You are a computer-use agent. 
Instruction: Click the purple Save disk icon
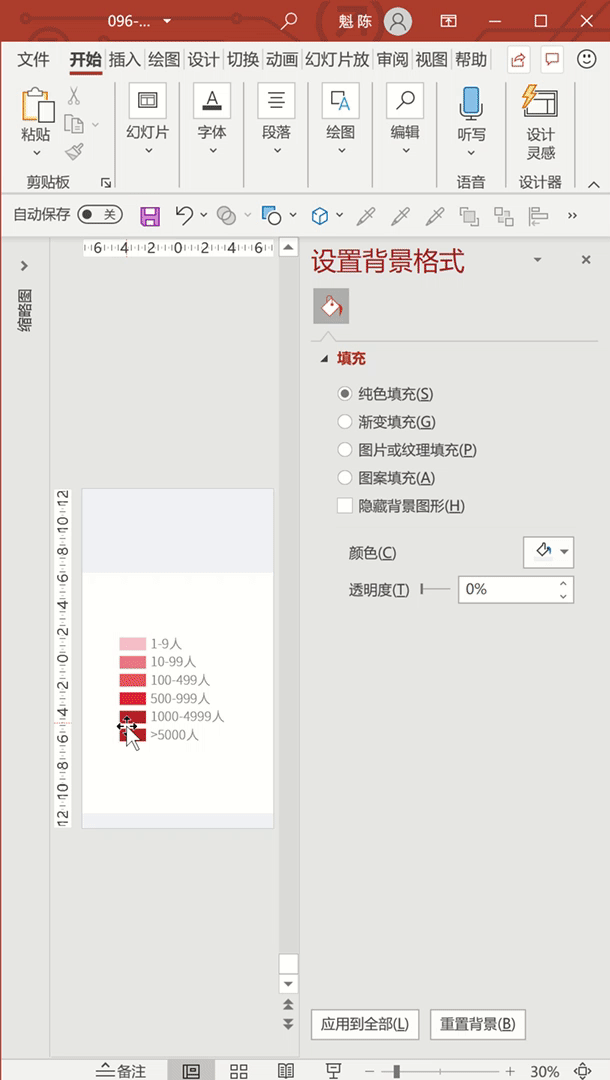149,216
